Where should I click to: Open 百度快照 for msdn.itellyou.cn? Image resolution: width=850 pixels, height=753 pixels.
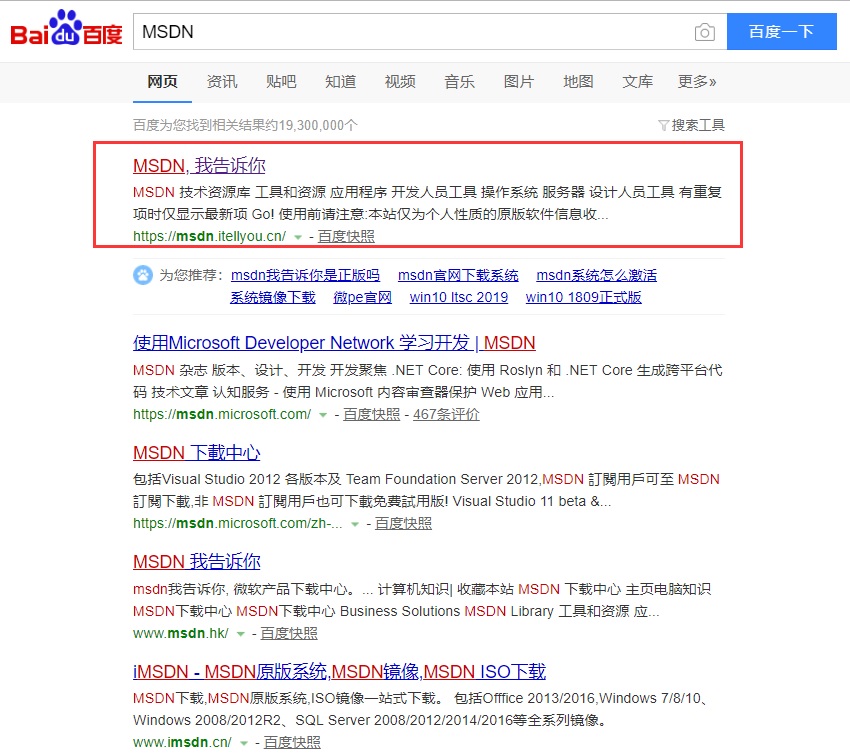tap(346, 236)
